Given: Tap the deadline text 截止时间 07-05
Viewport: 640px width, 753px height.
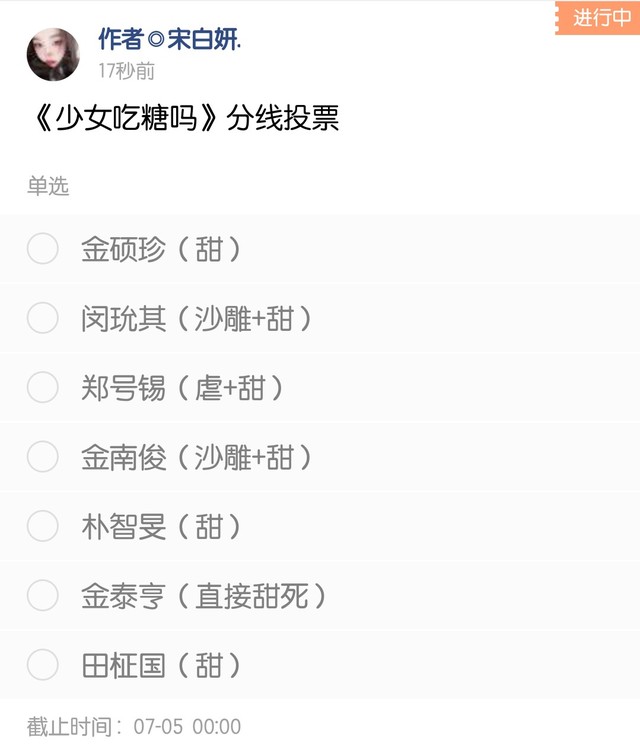Looking at the screenshot, I should 134,727.
